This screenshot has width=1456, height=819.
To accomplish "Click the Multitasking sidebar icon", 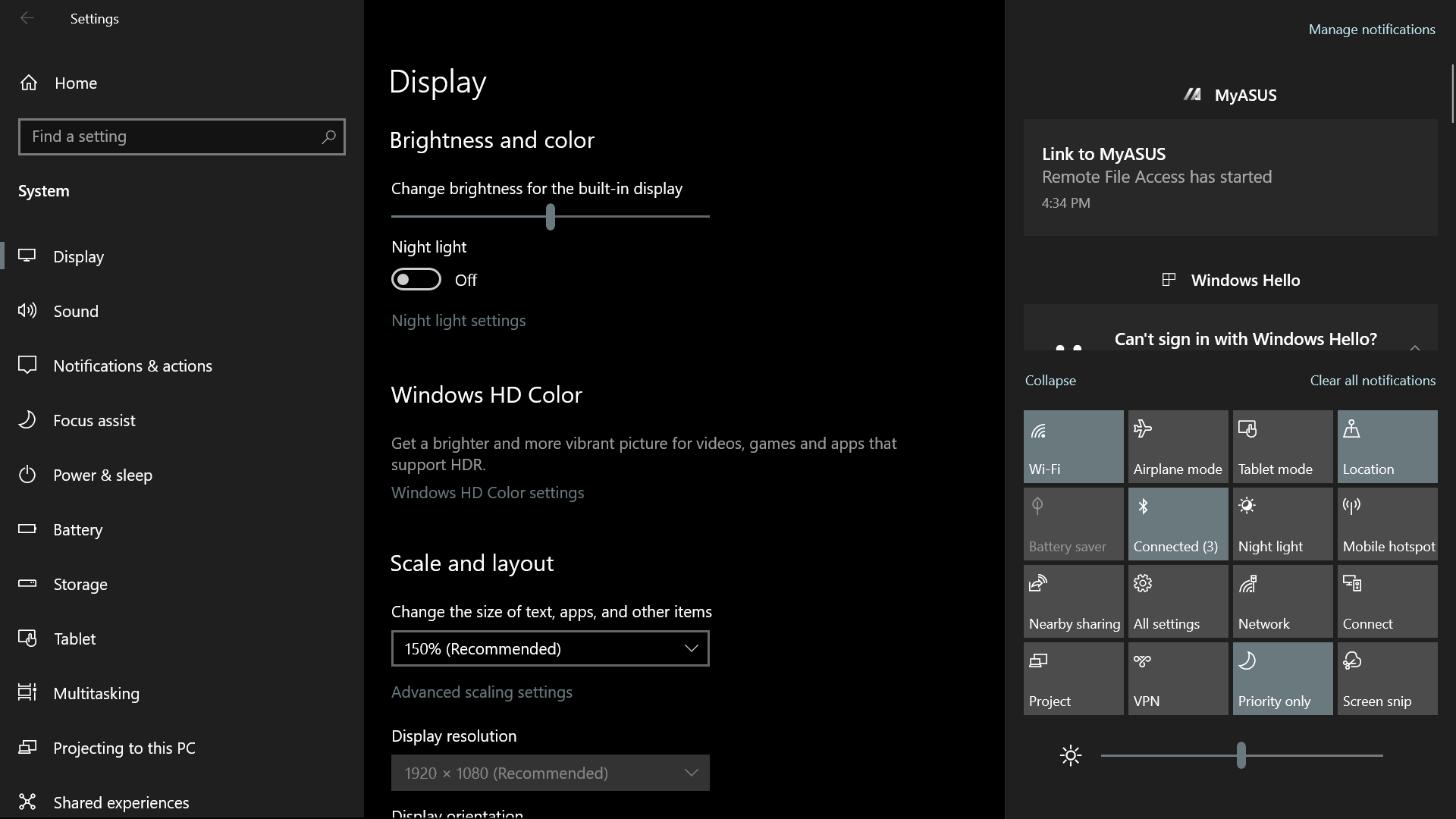I will 27,692.
